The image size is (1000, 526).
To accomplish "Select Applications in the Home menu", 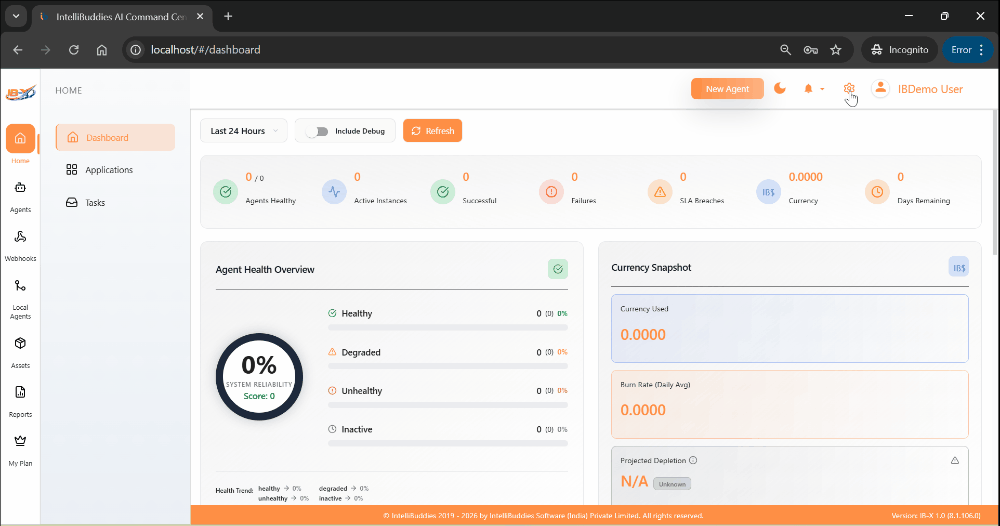I will [x=109, y=170].
